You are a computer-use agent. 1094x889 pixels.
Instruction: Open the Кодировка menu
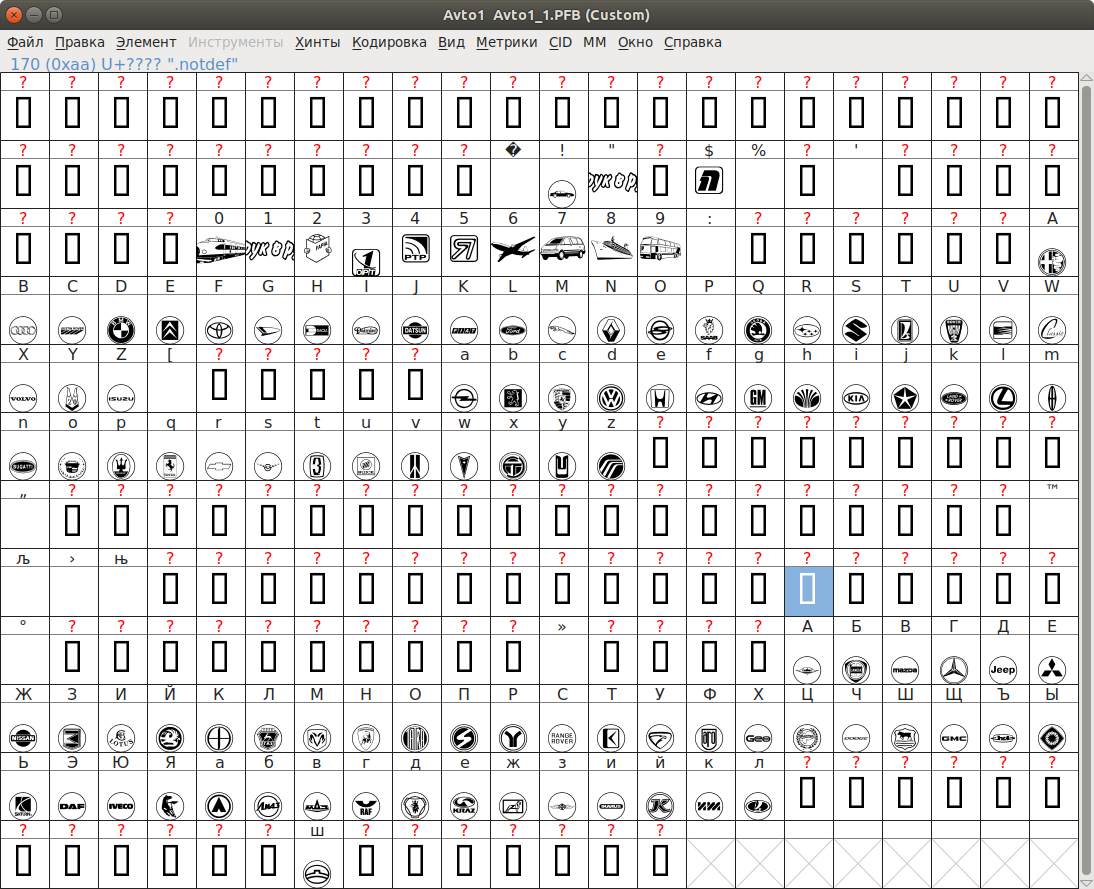tap(389, 42)
